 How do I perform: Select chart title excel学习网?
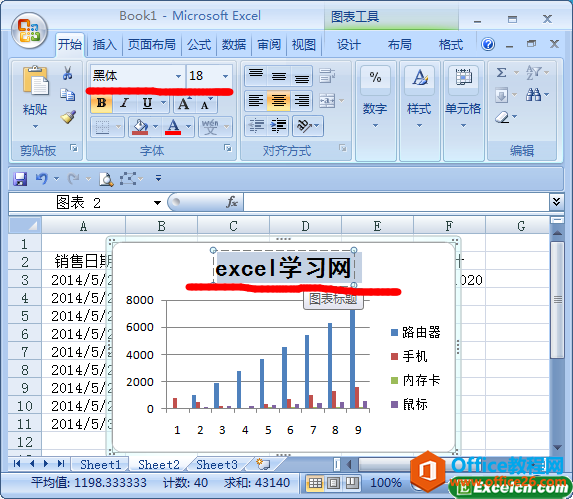pos(284,268)
